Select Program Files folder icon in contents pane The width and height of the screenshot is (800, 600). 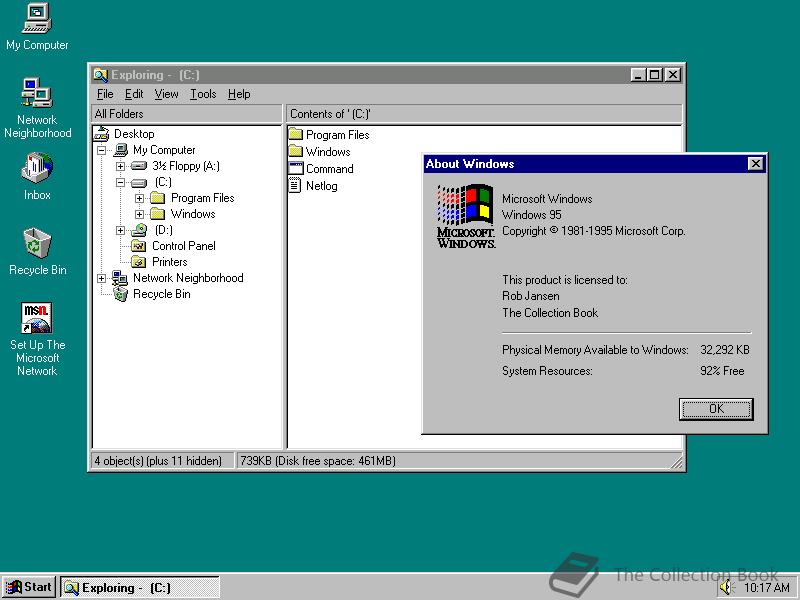click(x=296, y=135)
